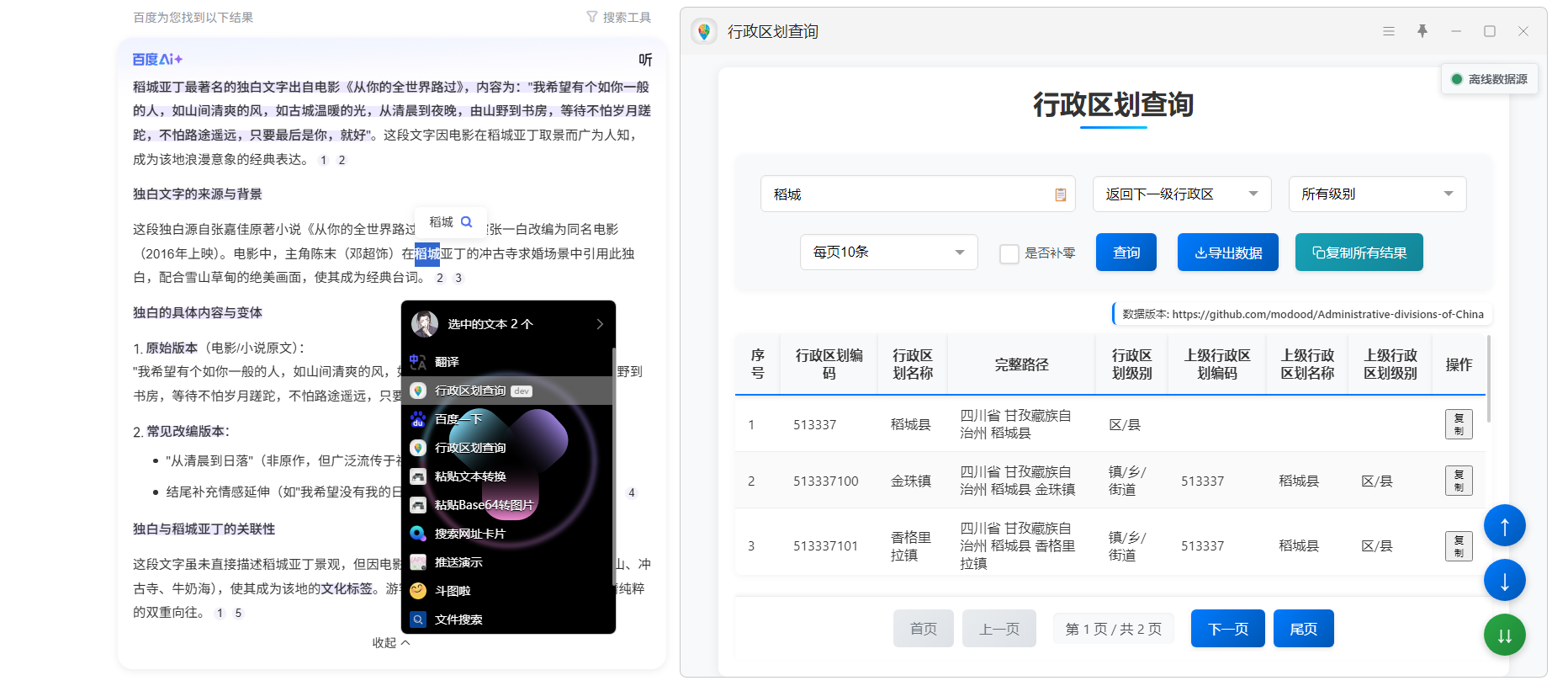The height and width of the screenshot is (686, 1568).
Task: Copy row 1 稻城县 with 复制 icon
Action: point(1459,424)
